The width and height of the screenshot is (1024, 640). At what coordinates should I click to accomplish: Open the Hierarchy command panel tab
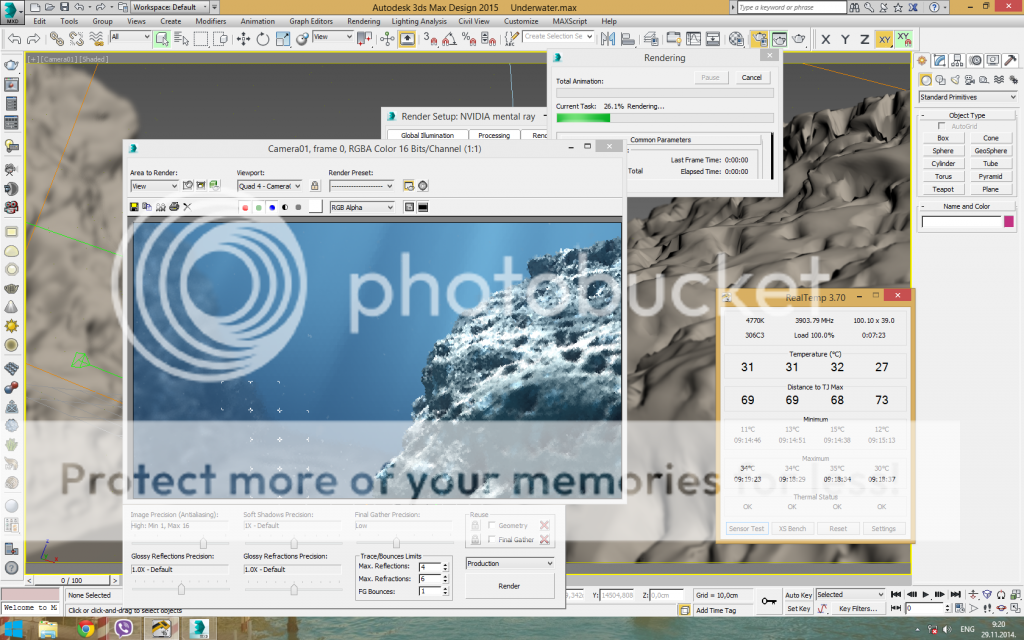(x=957, y=61)
